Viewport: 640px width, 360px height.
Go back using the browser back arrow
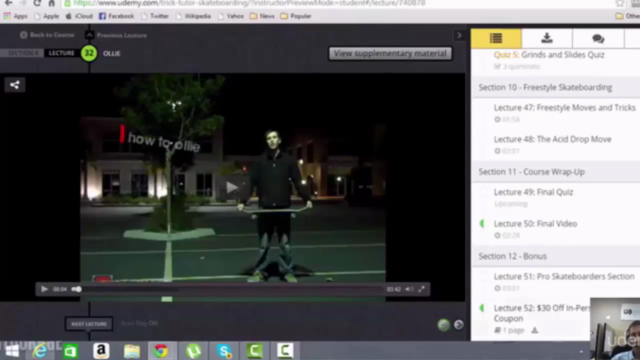click(8, 3)
